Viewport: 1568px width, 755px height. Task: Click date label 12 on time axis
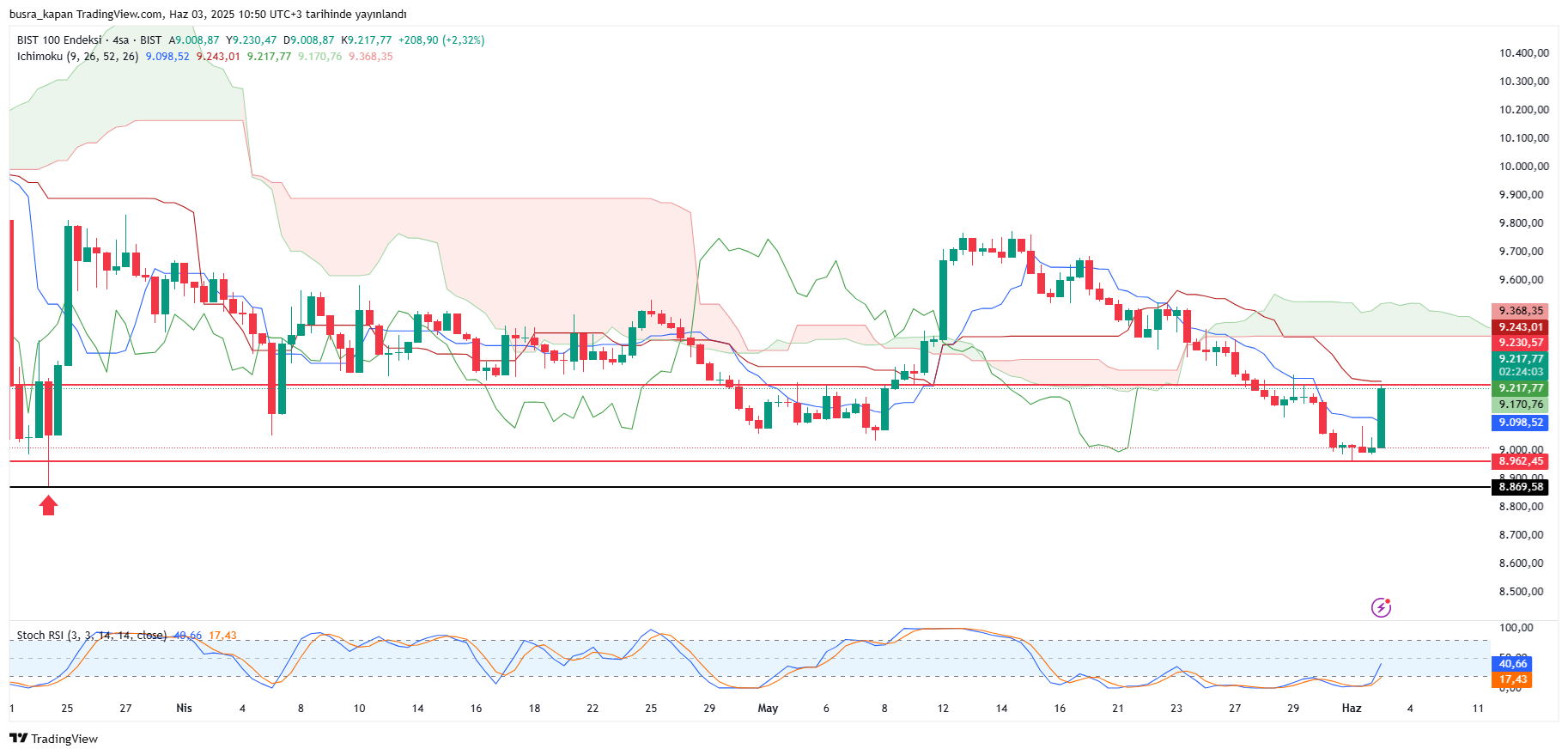(943, 709)
